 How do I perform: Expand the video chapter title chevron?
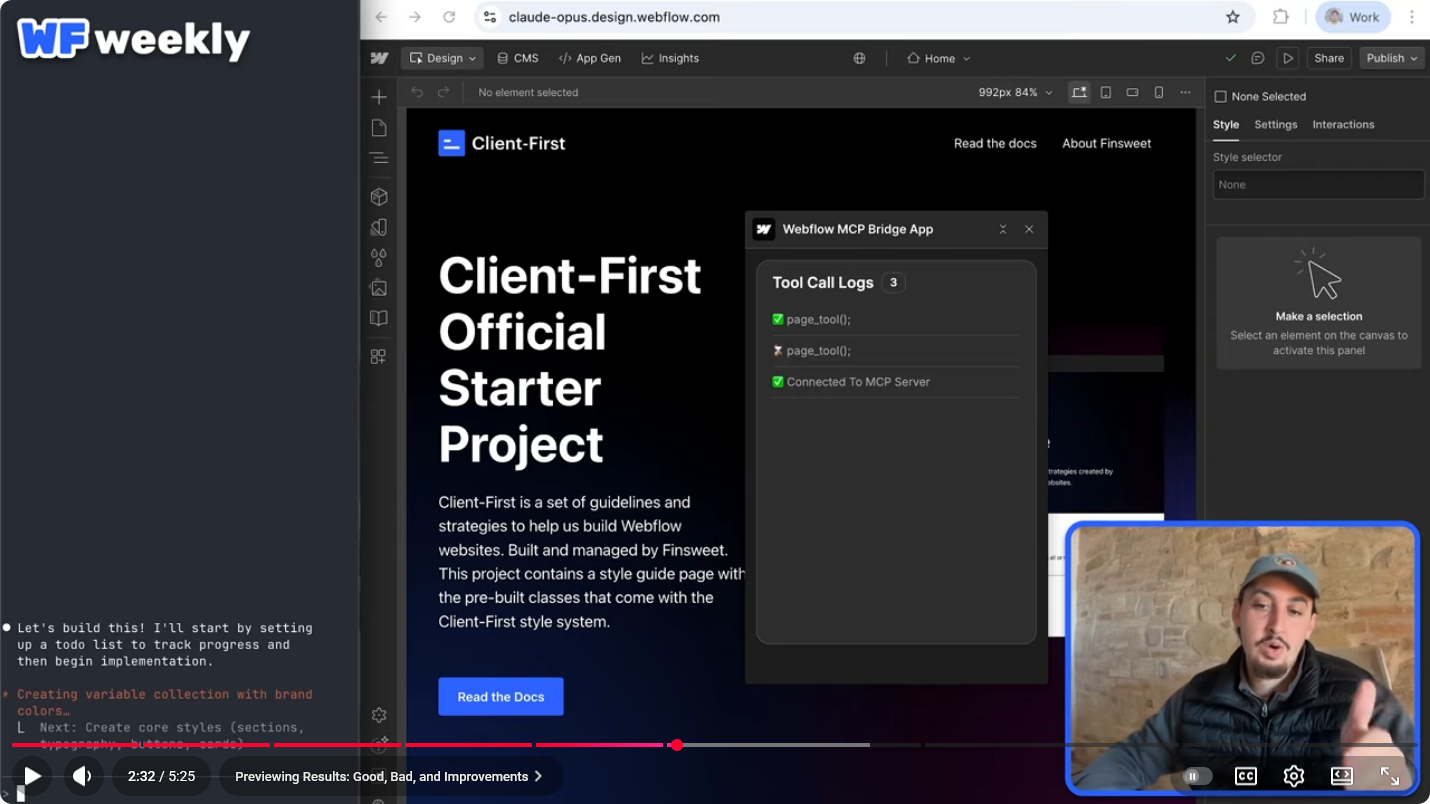tap(538, 776)
